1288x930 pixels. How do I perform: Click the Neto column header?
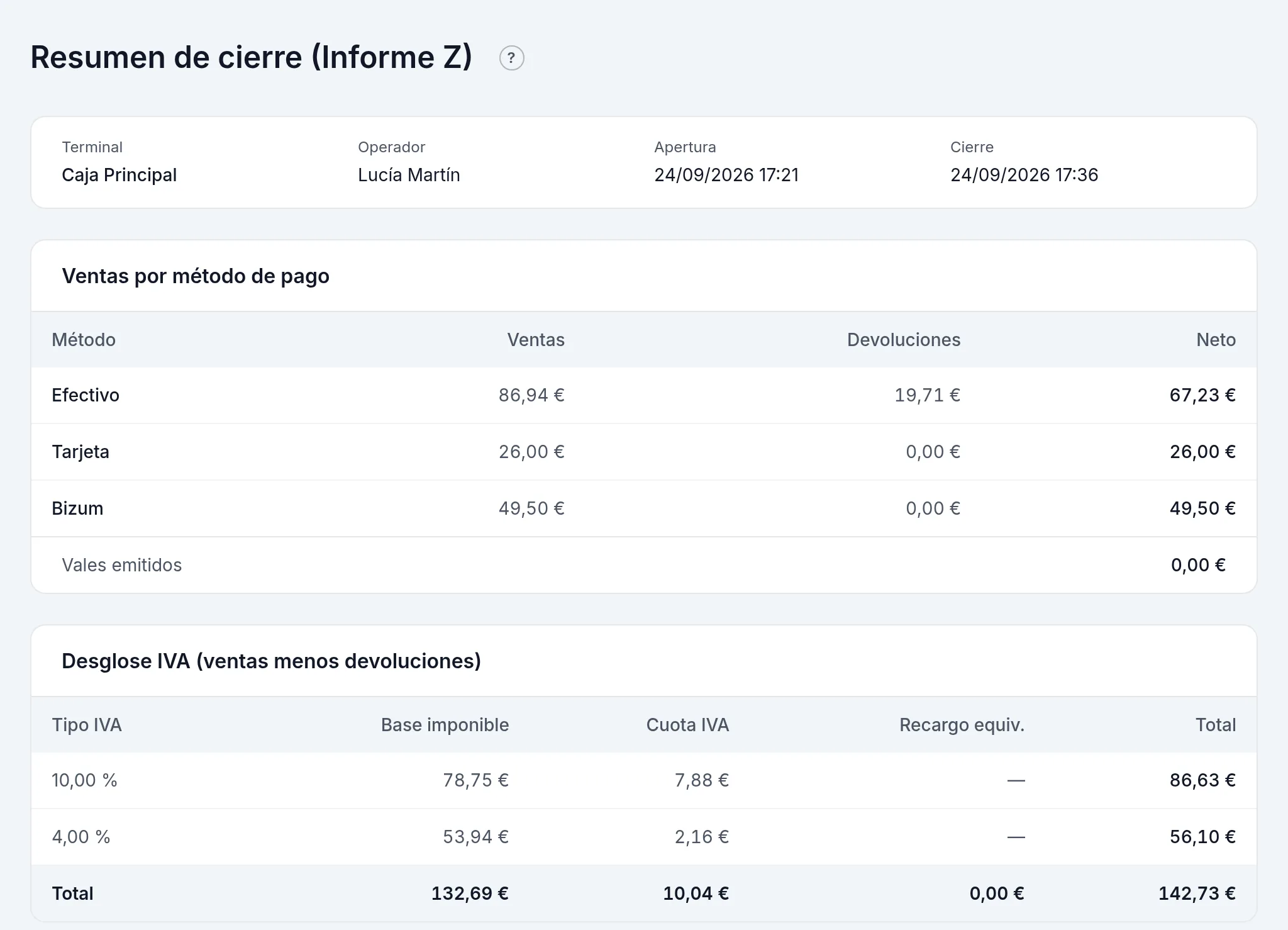(1216, 340)
